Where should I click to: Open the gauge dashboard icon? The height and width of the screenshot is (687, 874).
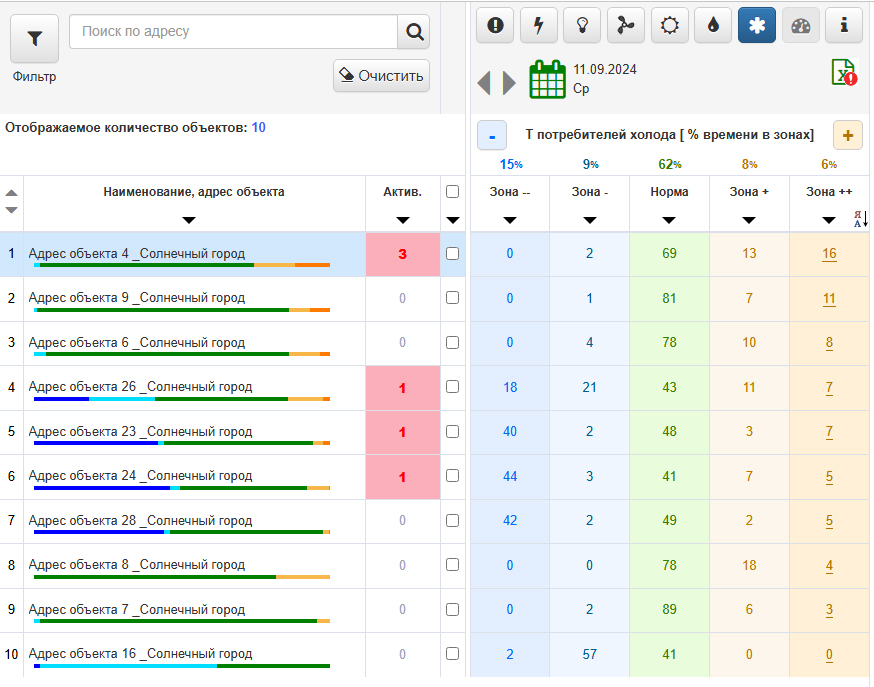click(x=800, y=26)
